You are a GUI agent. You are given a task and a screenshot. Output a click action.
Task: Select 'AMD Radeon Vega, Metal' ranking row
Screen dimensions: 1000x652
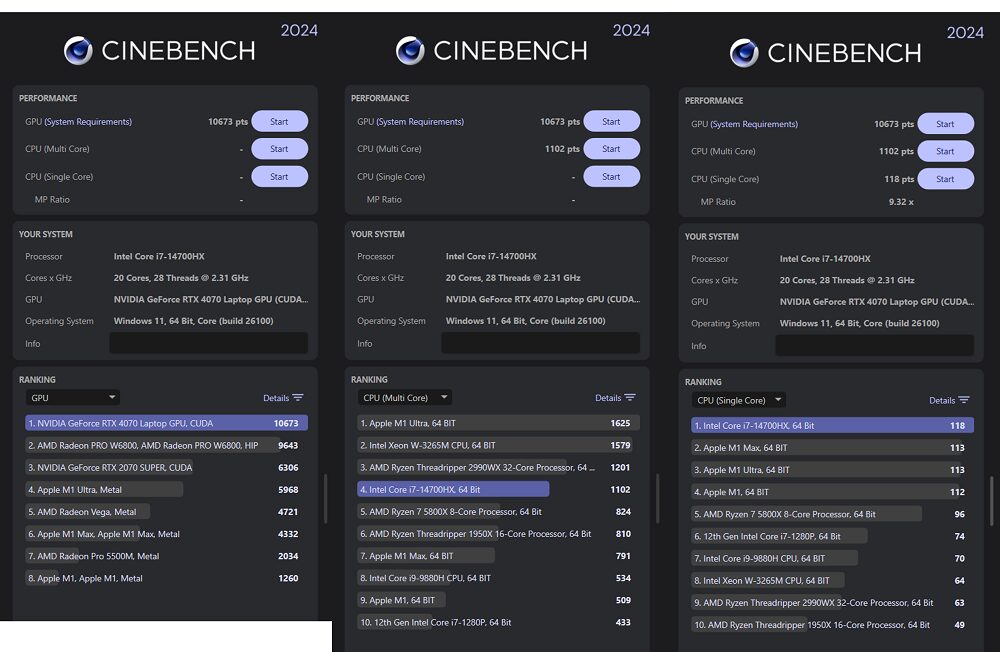pyautogui.click(x=166, y=512)
